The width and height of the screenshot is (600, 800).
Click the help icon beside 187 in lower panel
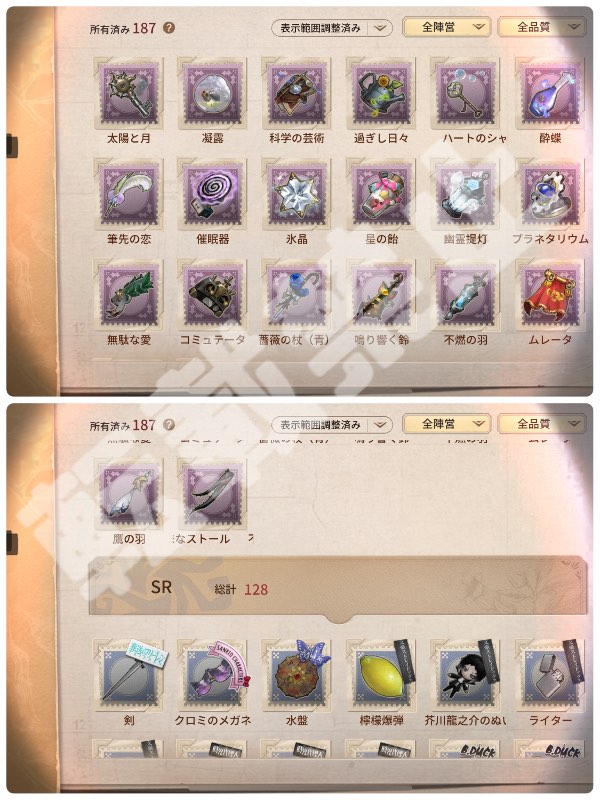169,424
